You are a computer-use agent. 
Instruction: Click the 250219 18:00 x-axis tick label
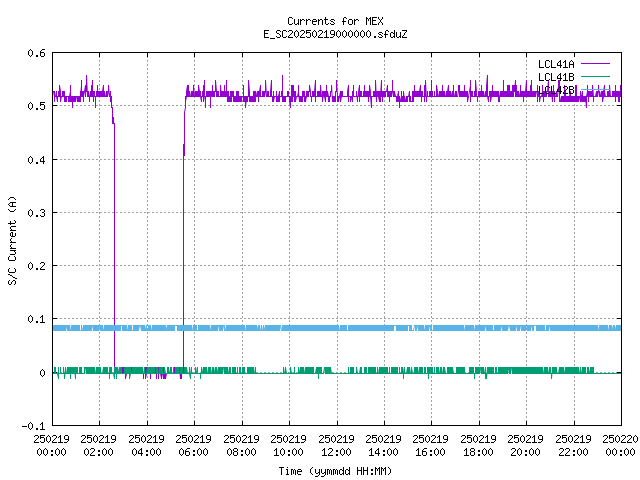478,446
